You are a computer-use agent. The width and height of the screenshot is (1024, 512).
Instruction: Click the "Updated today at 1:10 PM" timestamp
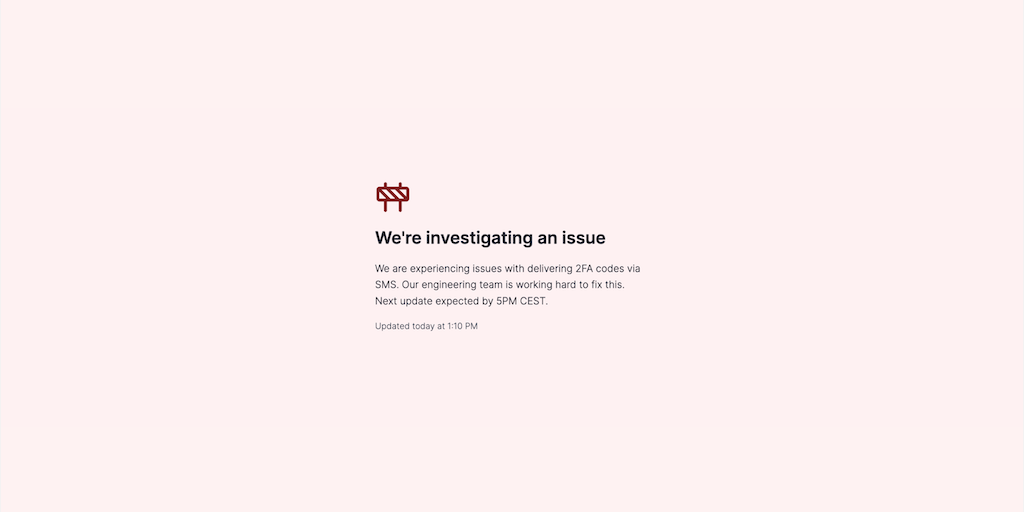click(x=426, y=326)
